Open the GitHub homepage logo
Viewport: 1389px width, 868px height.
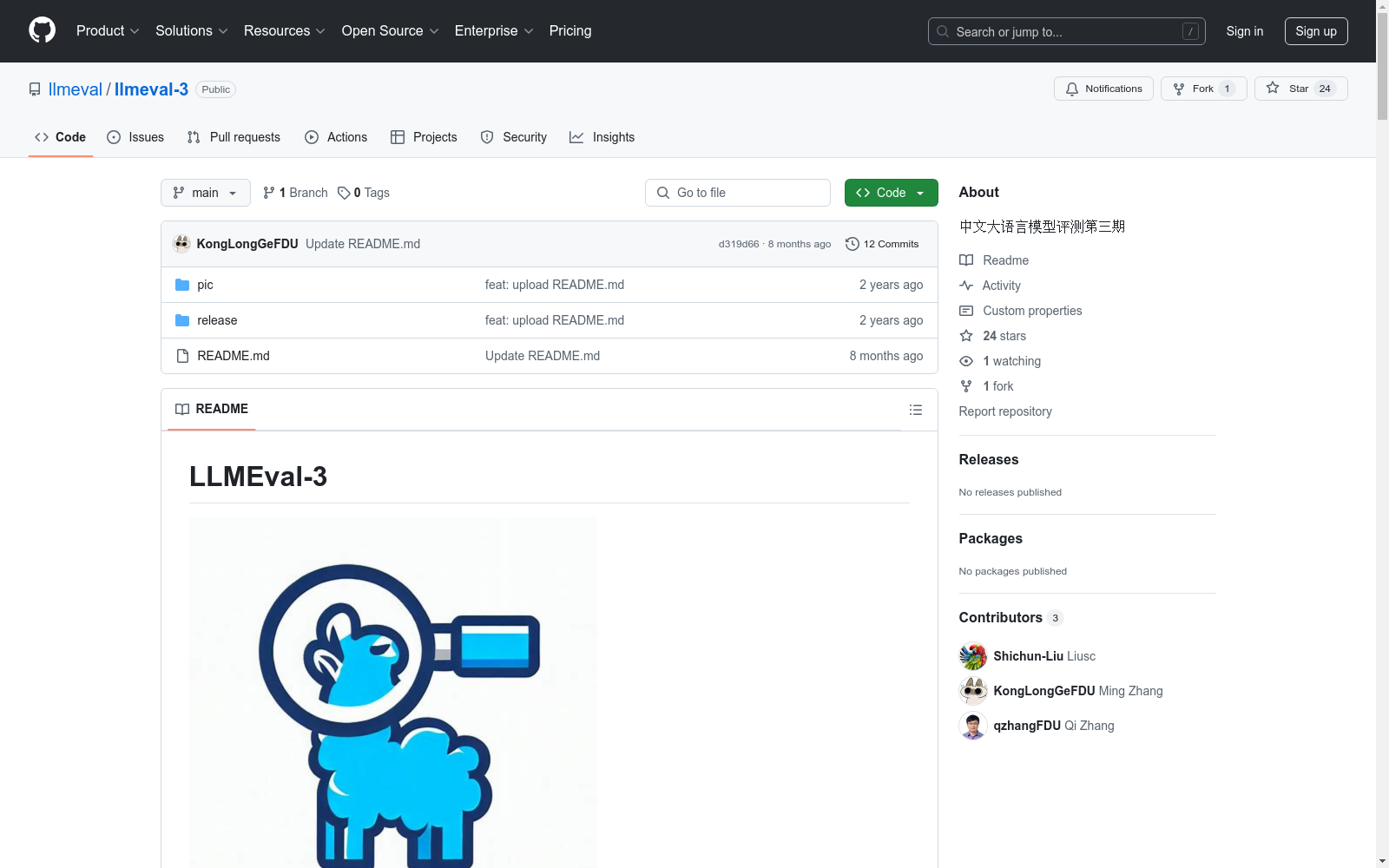click(42, 30)
